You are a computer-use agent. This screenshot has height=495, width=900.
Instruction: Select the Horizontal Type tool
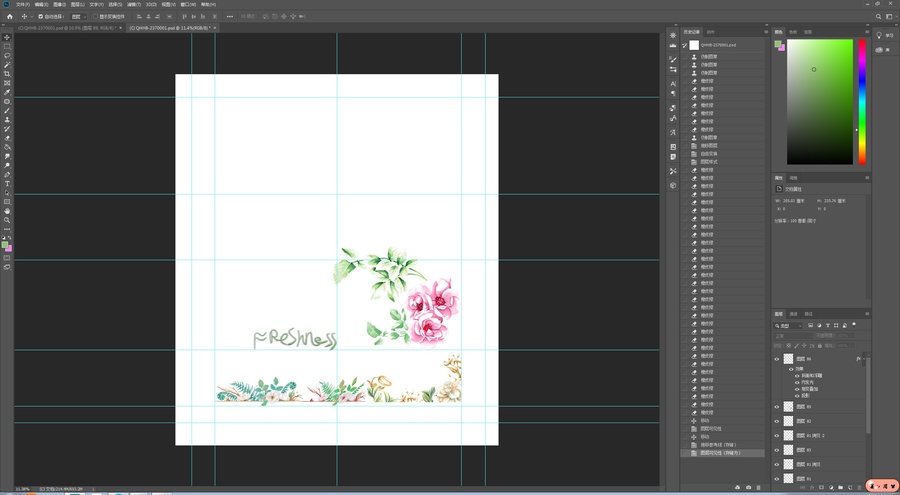[7, 184]
